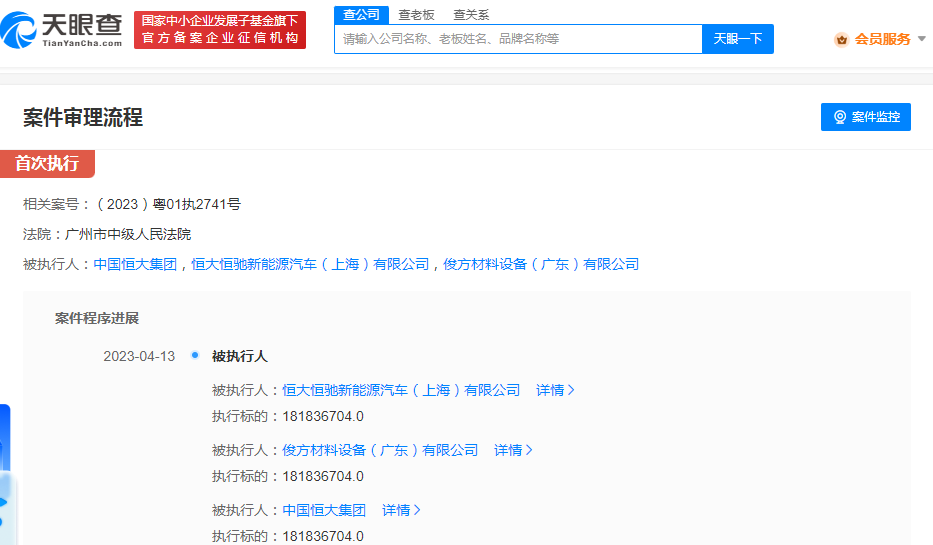933x545 pixels.
Task: View 详情 for 中国恒大集团
Action: pos(401,510)
